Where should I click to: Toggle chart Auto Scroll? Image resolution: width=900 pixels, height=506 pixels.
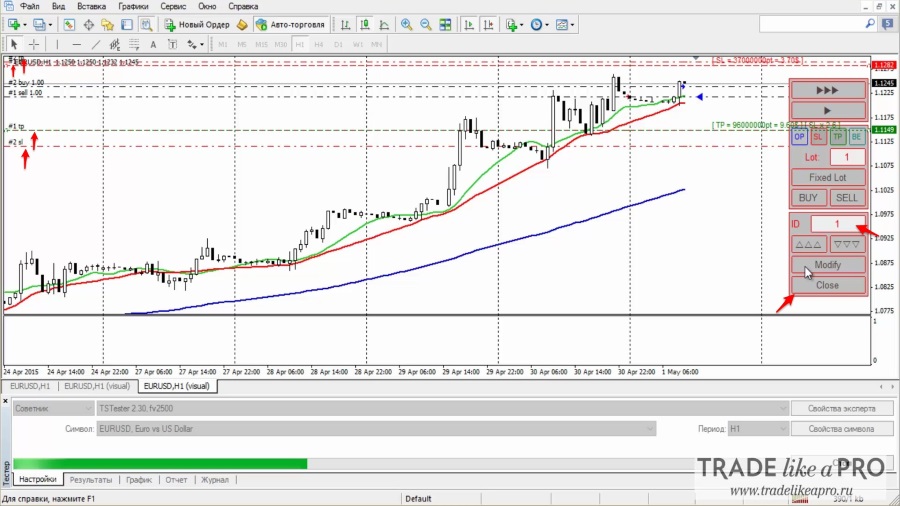click(x=469, y=25)
